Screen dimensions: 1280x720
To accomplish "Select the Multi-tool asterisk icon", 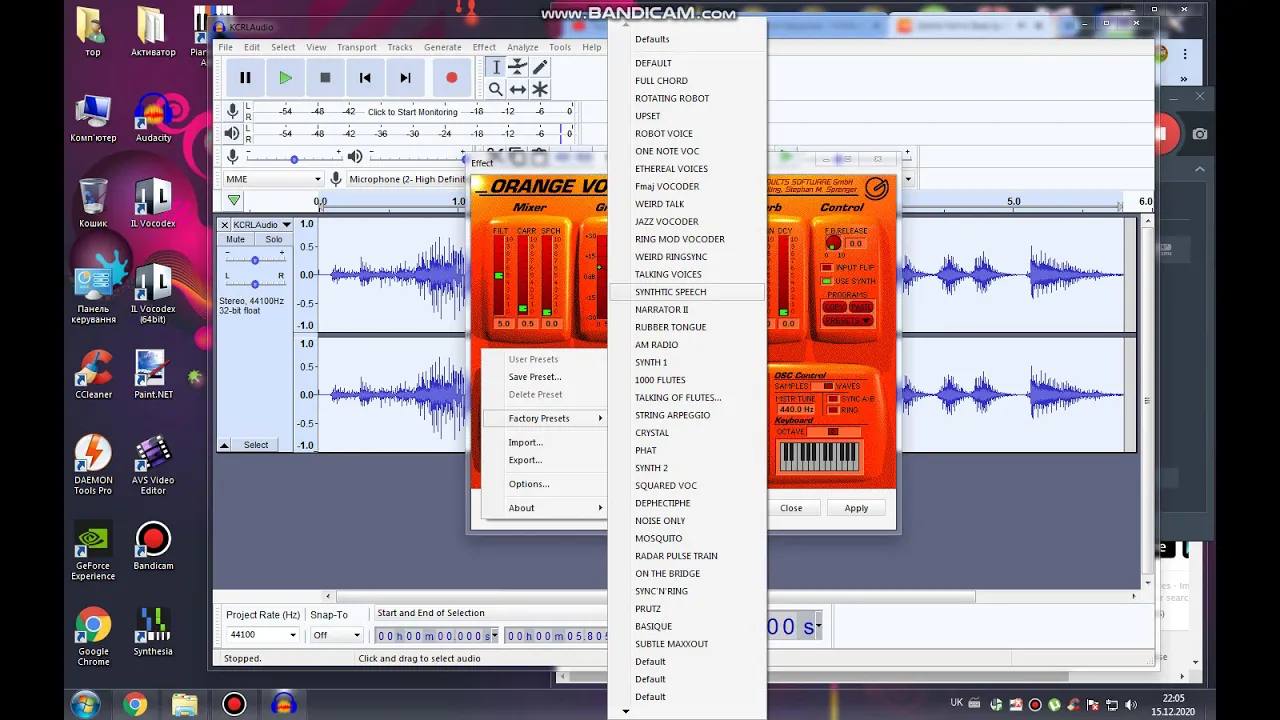I will click(x=540, y=89).
